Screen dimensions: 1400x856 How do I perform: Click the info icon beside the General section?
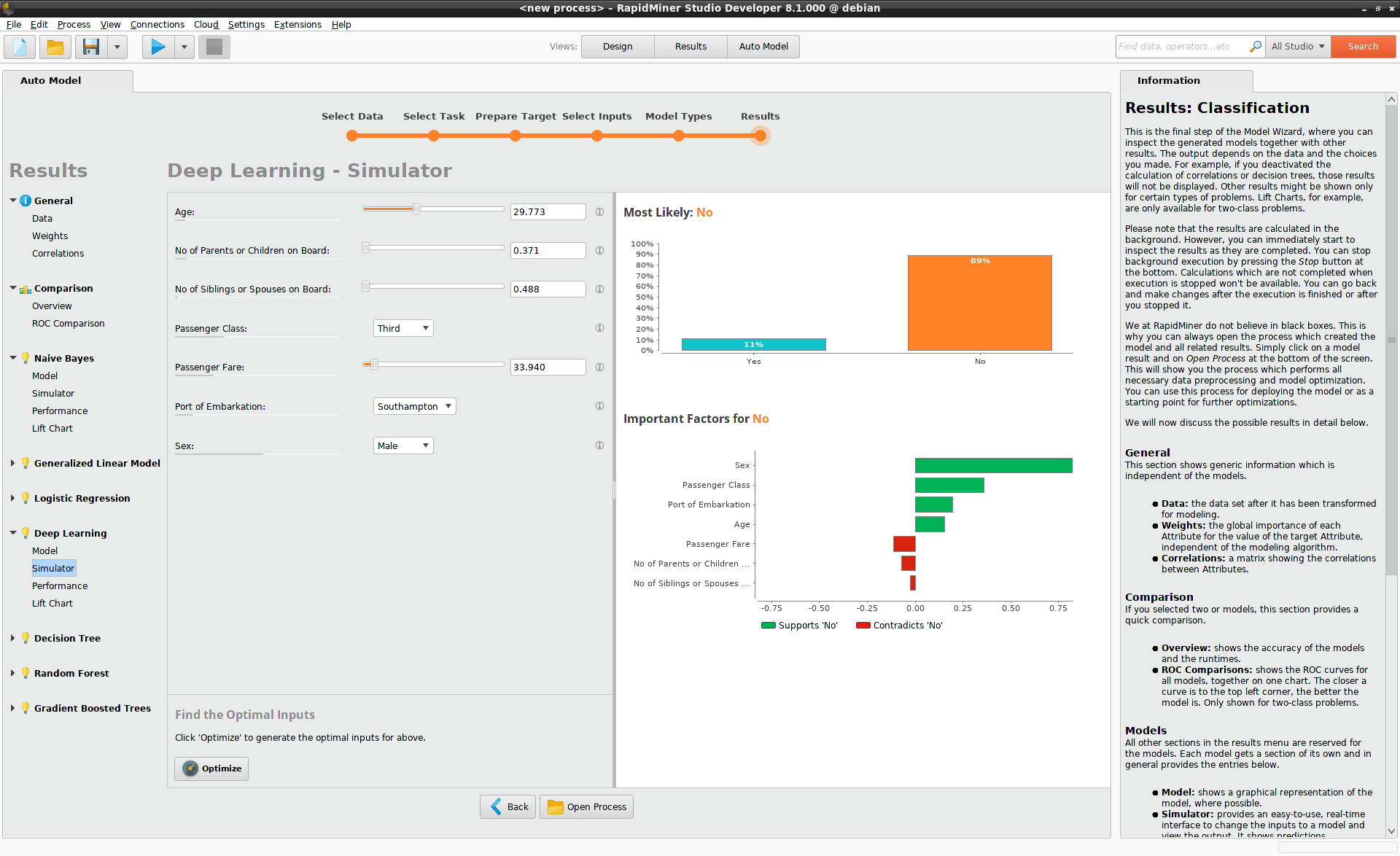26,200
